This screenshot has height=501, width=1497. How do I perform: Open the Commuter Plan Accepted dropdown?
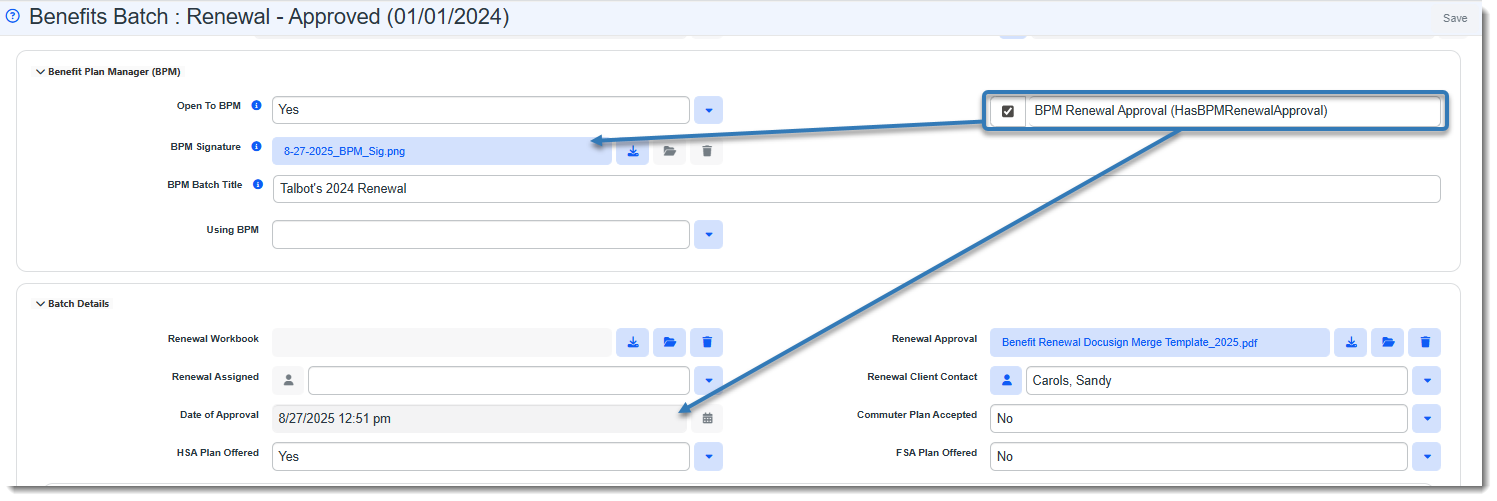coord(1426,418)
